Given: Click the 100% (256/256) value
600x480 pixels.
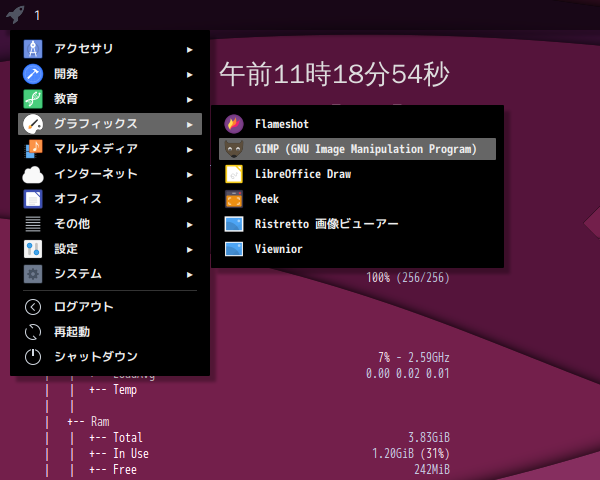Looking at the screenshot, I should (x=408, y=278).
